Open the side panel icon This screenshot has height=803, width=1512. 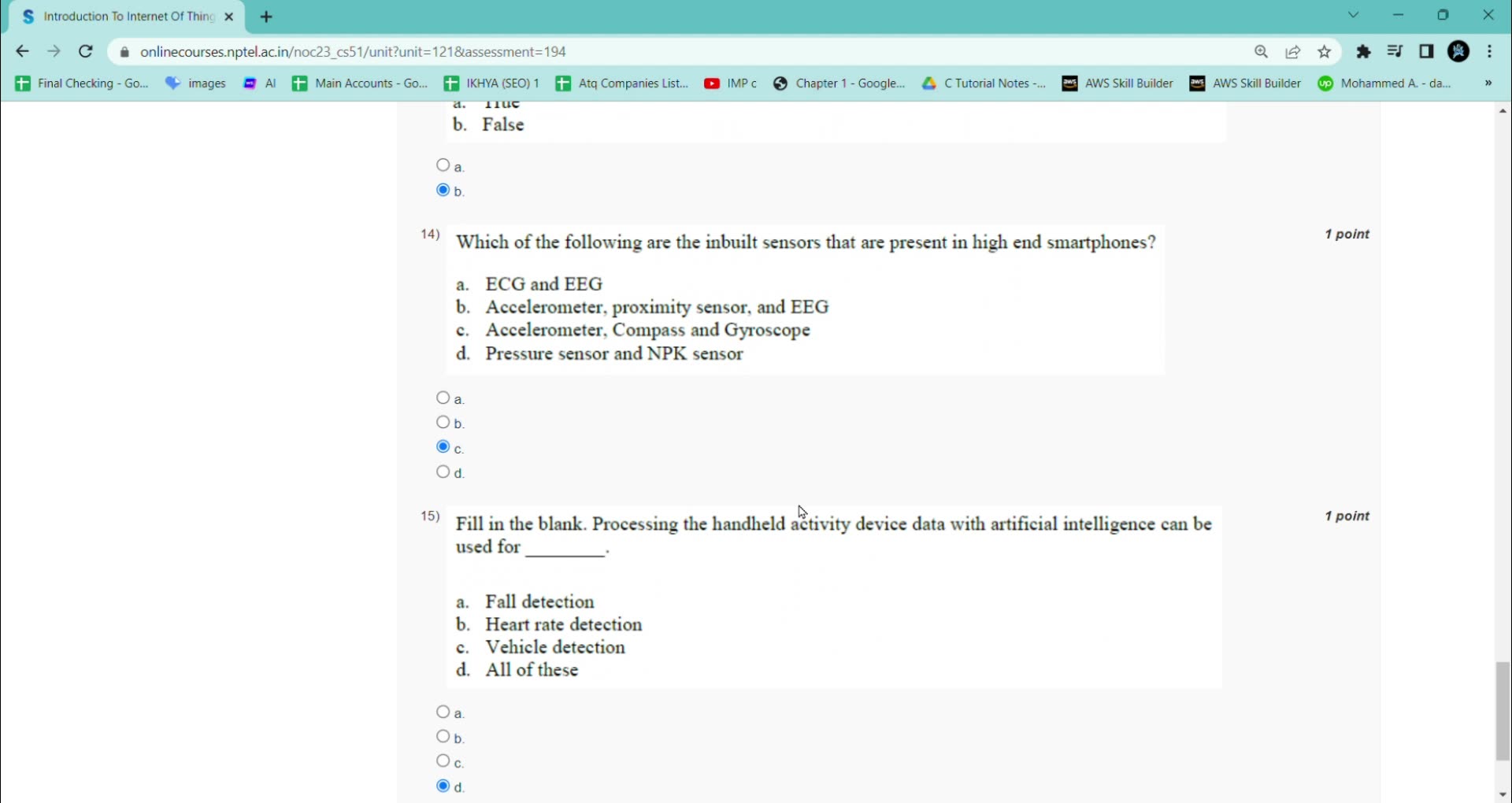[x=1426, y=51]
